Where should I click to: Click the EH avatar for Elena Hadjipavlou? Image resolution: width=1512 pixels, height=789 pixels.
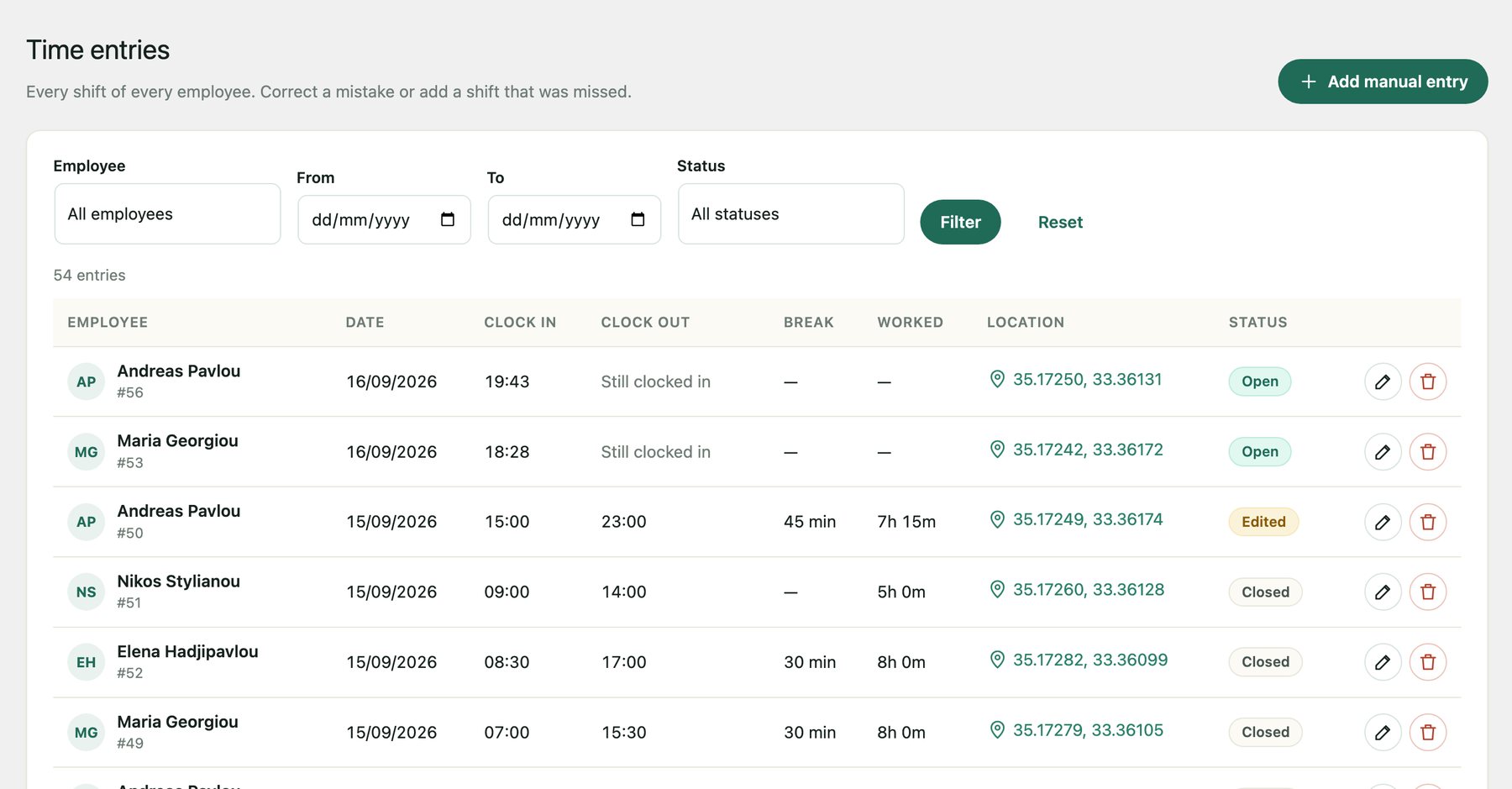click(x=86, y=662)
